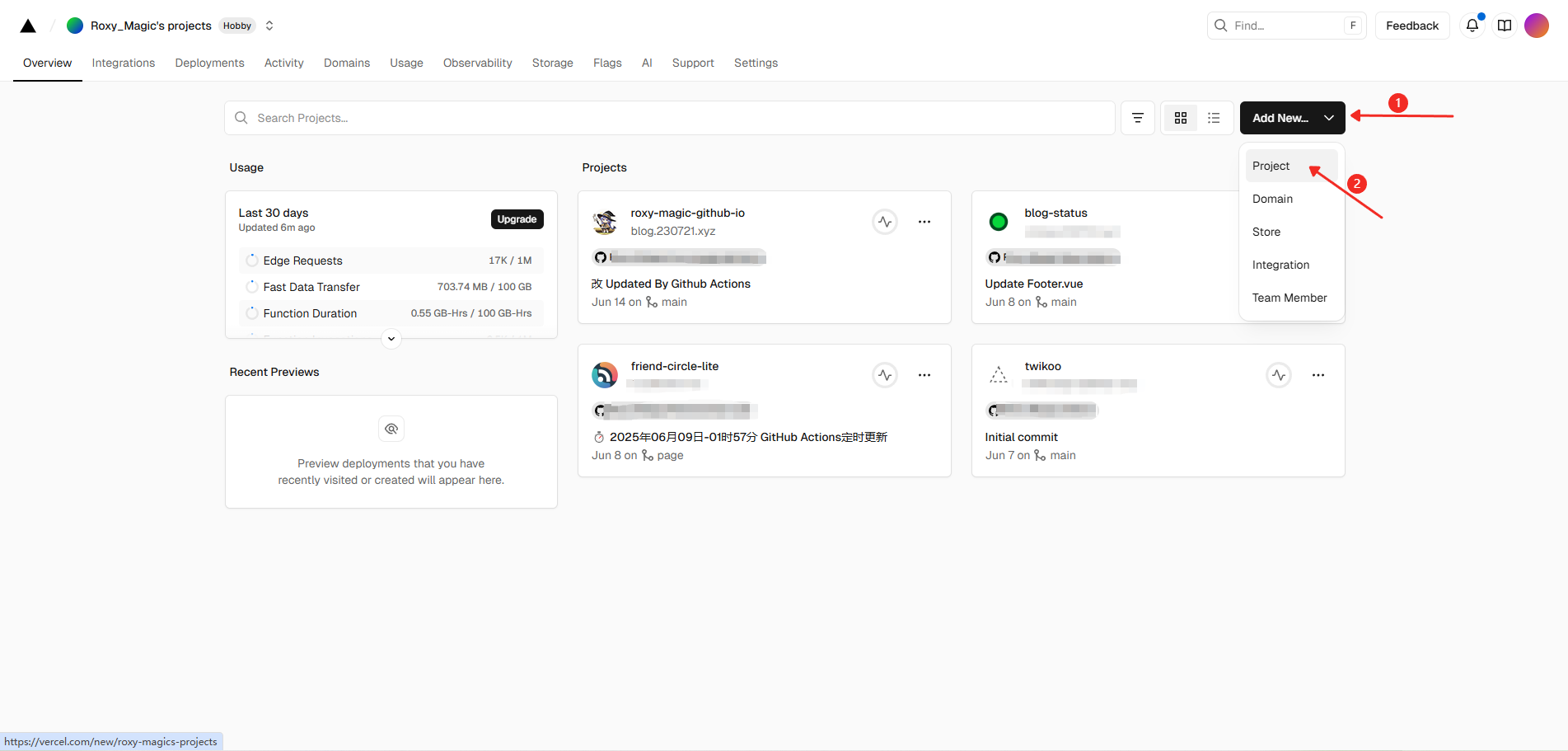Open the notifications bell
This screenshot has height=751, width=1568.
click(1472, 26)
